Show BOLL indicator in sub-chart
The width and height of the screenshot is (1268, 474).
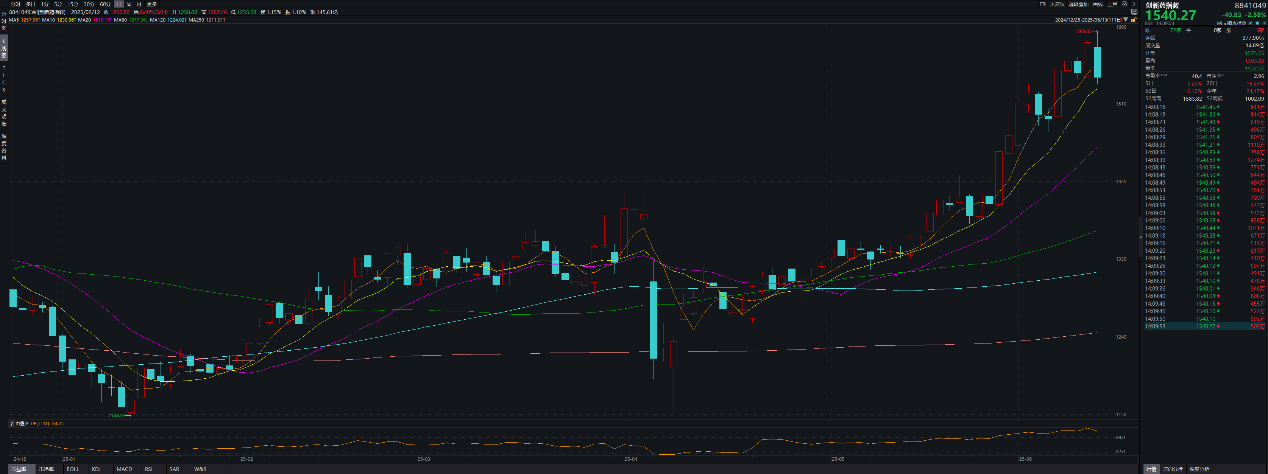71,468
